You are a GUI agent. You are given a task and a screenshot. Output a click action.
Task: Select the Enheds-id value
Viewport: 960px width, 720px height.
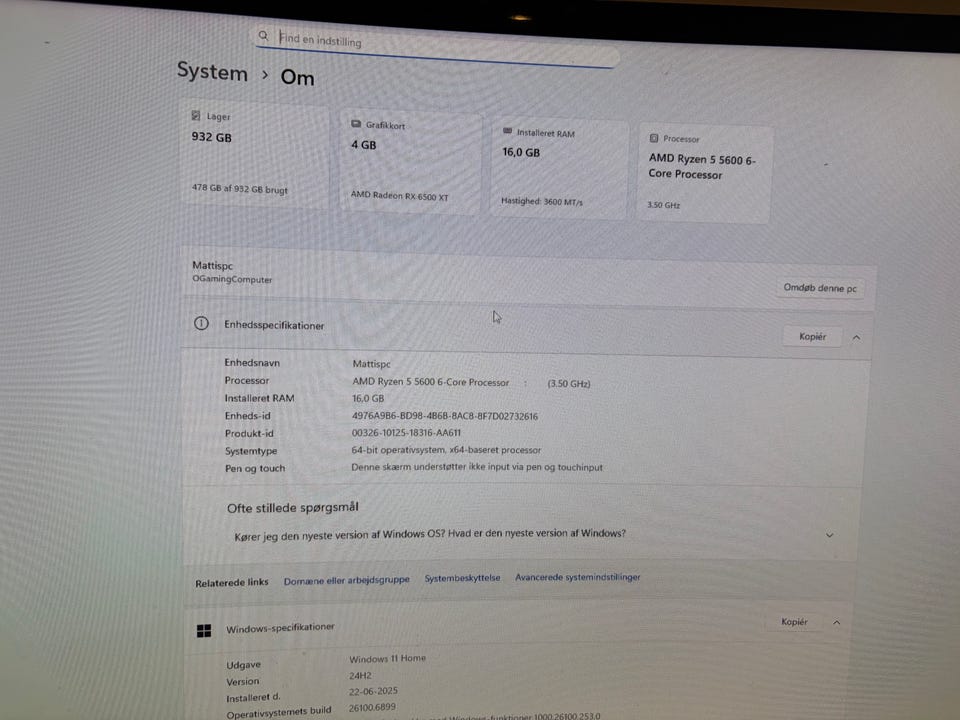444,416
